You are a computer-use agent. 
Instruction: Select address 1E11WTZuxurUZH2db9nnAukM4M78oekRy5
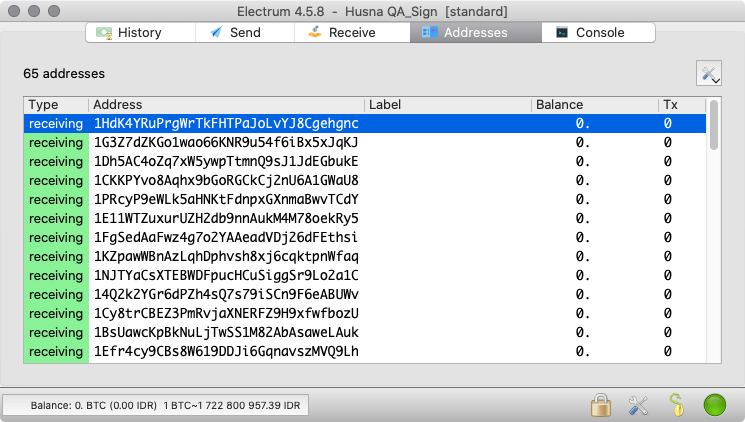[x=226, y=219]
